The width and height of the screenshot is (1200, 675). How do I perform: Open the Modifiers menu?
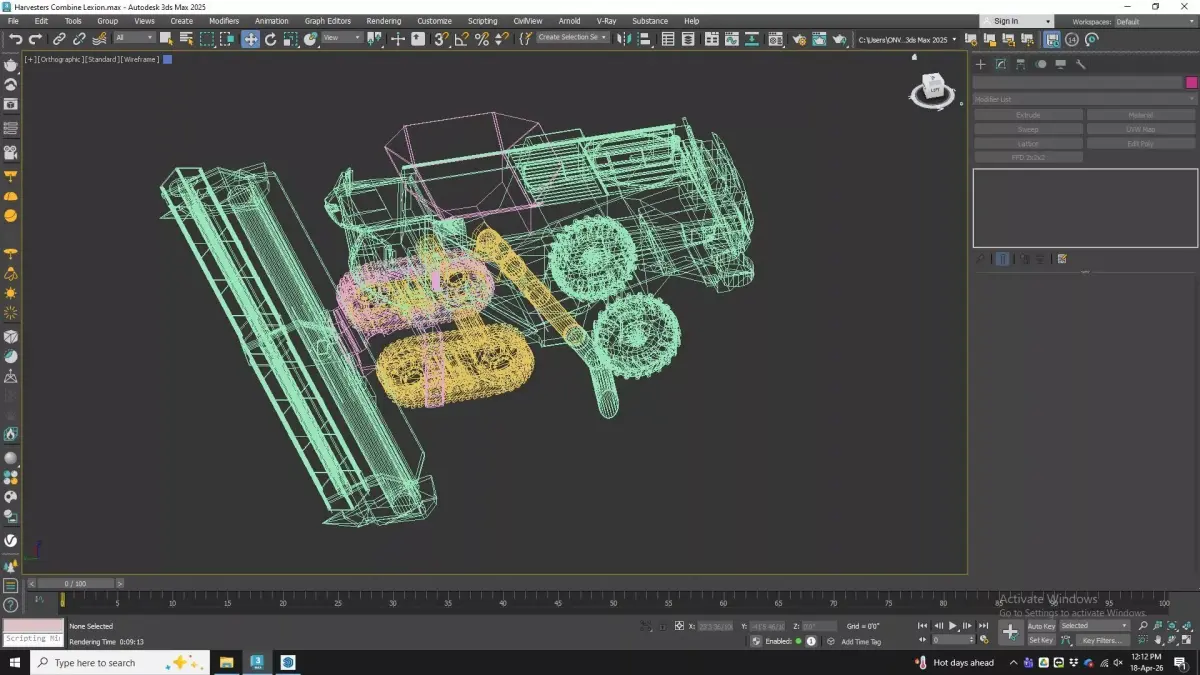(224, 21)
